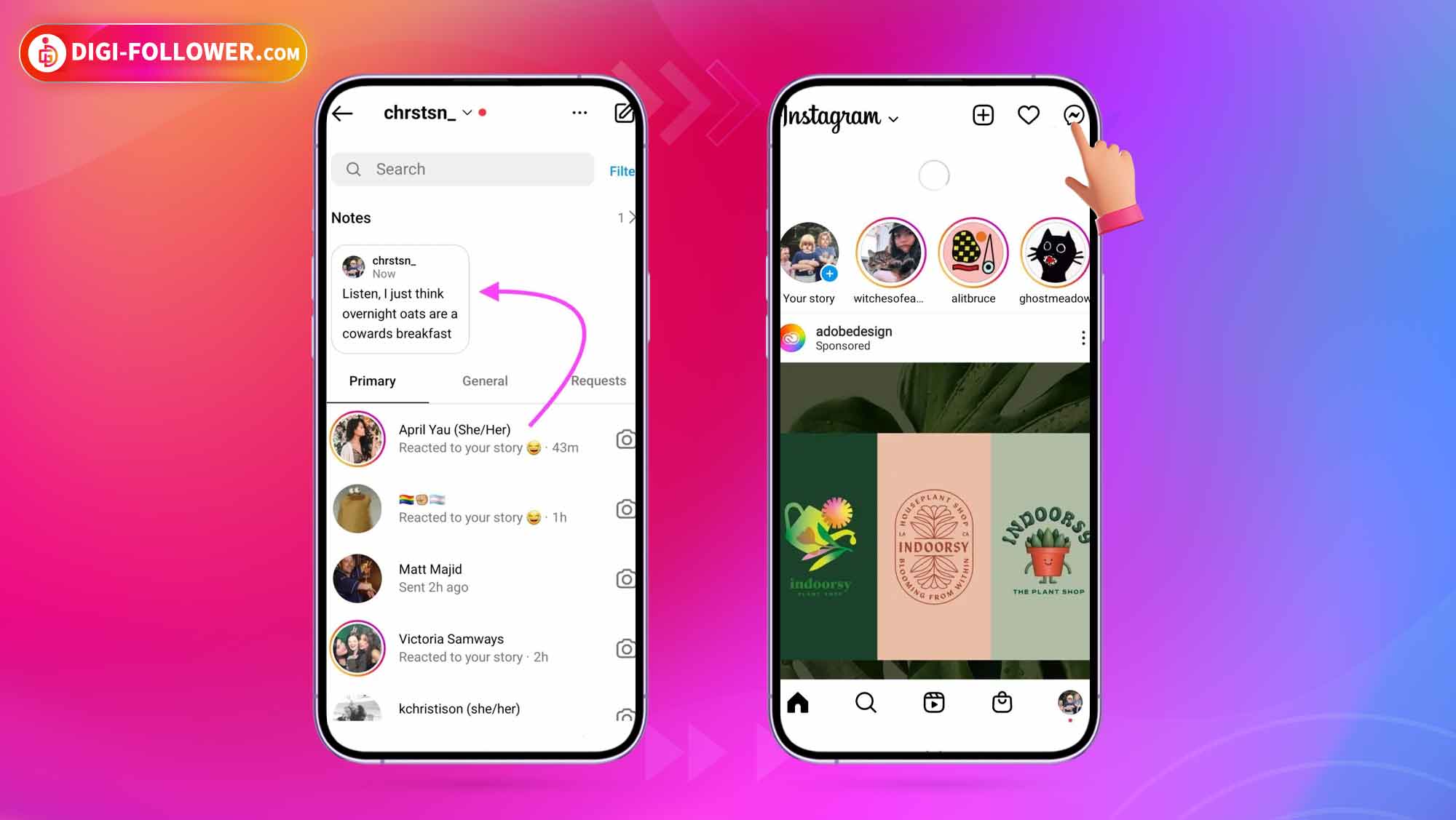
Task: Tap the shop bag icon in bottom nav
Action: [x=1001, y=702]
